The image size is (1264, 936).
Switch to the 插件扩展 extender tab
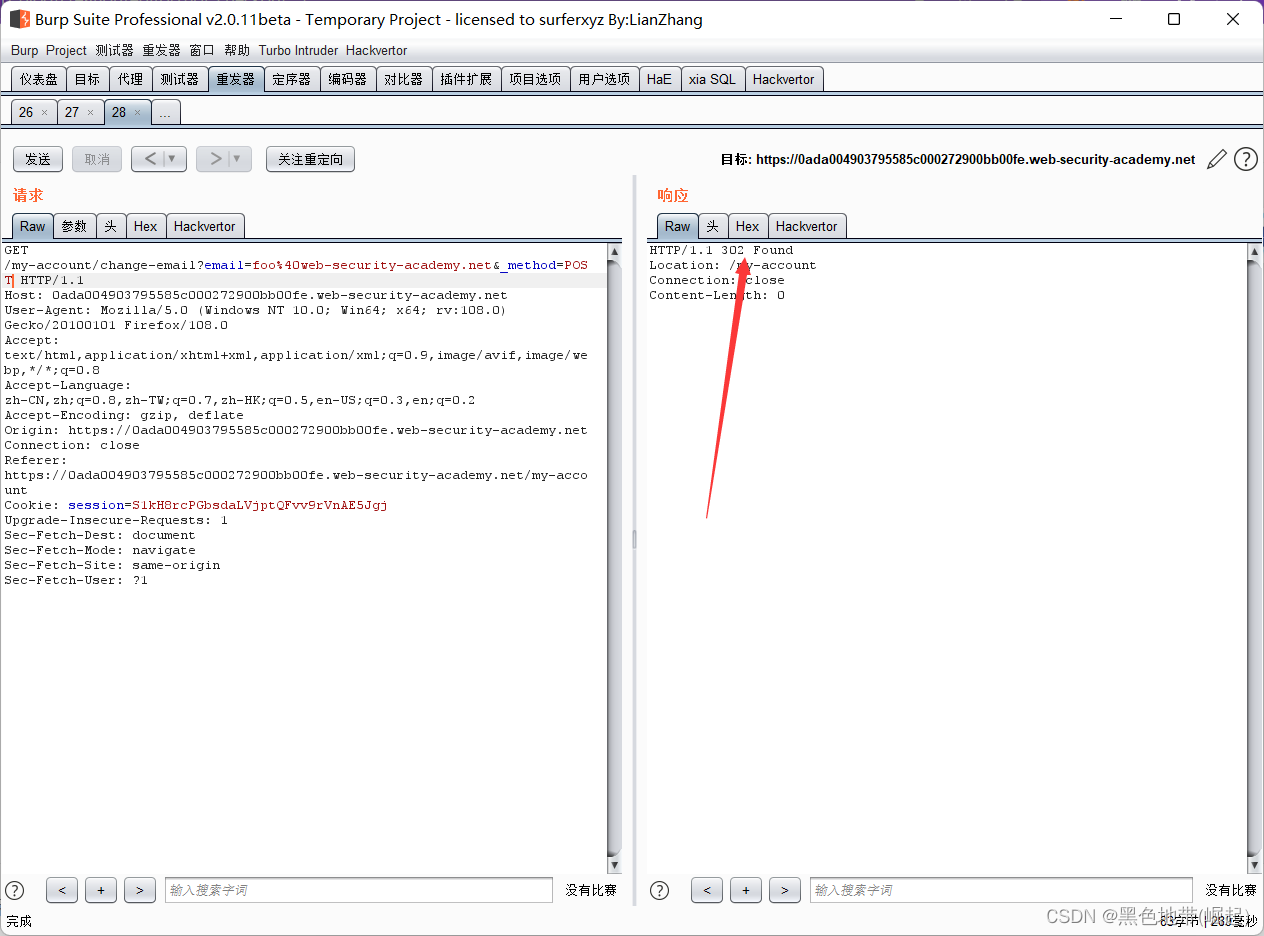(x=466, y=79)
